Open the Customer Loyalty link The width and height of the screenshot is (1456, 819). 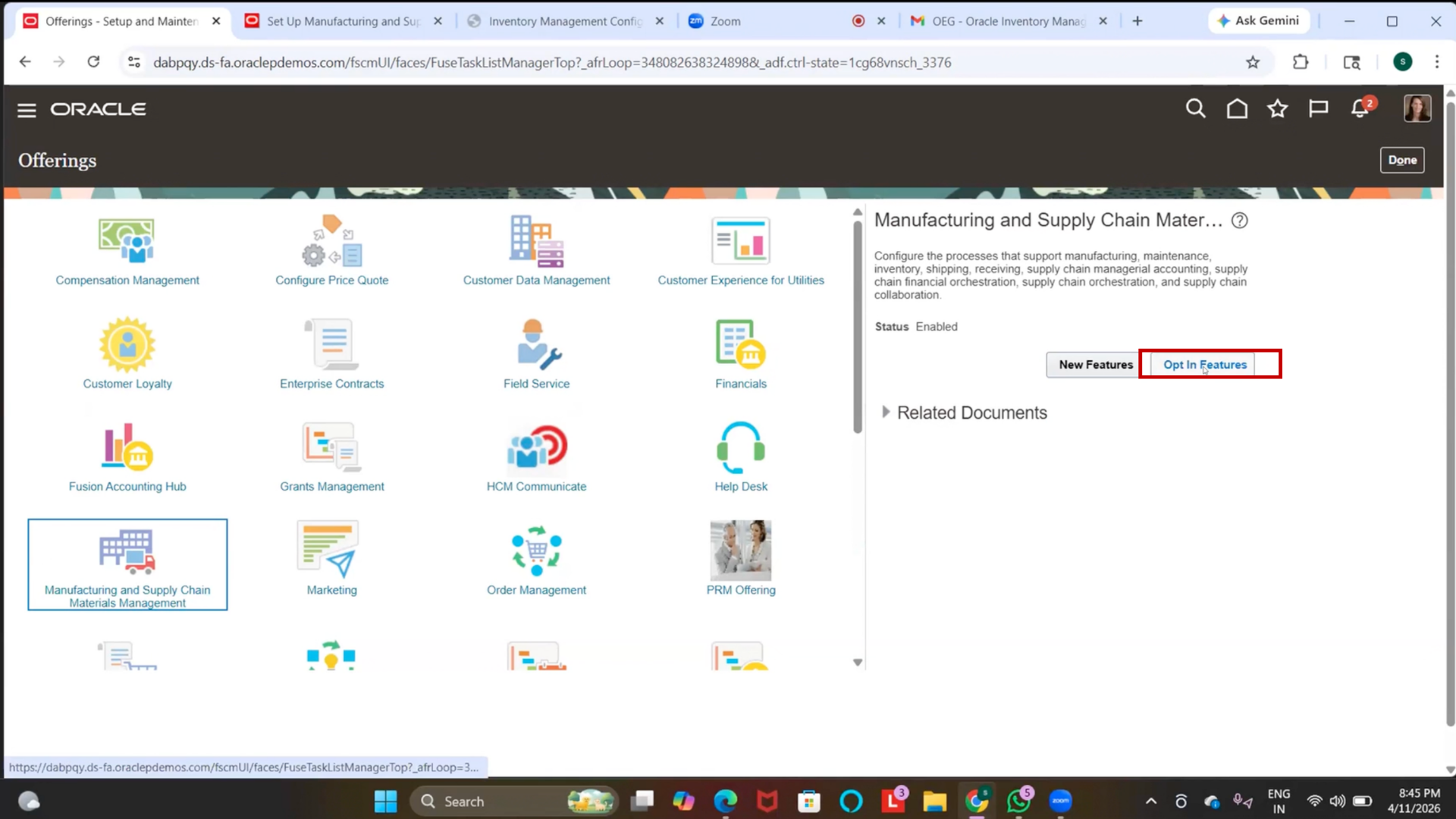(127, 384)
